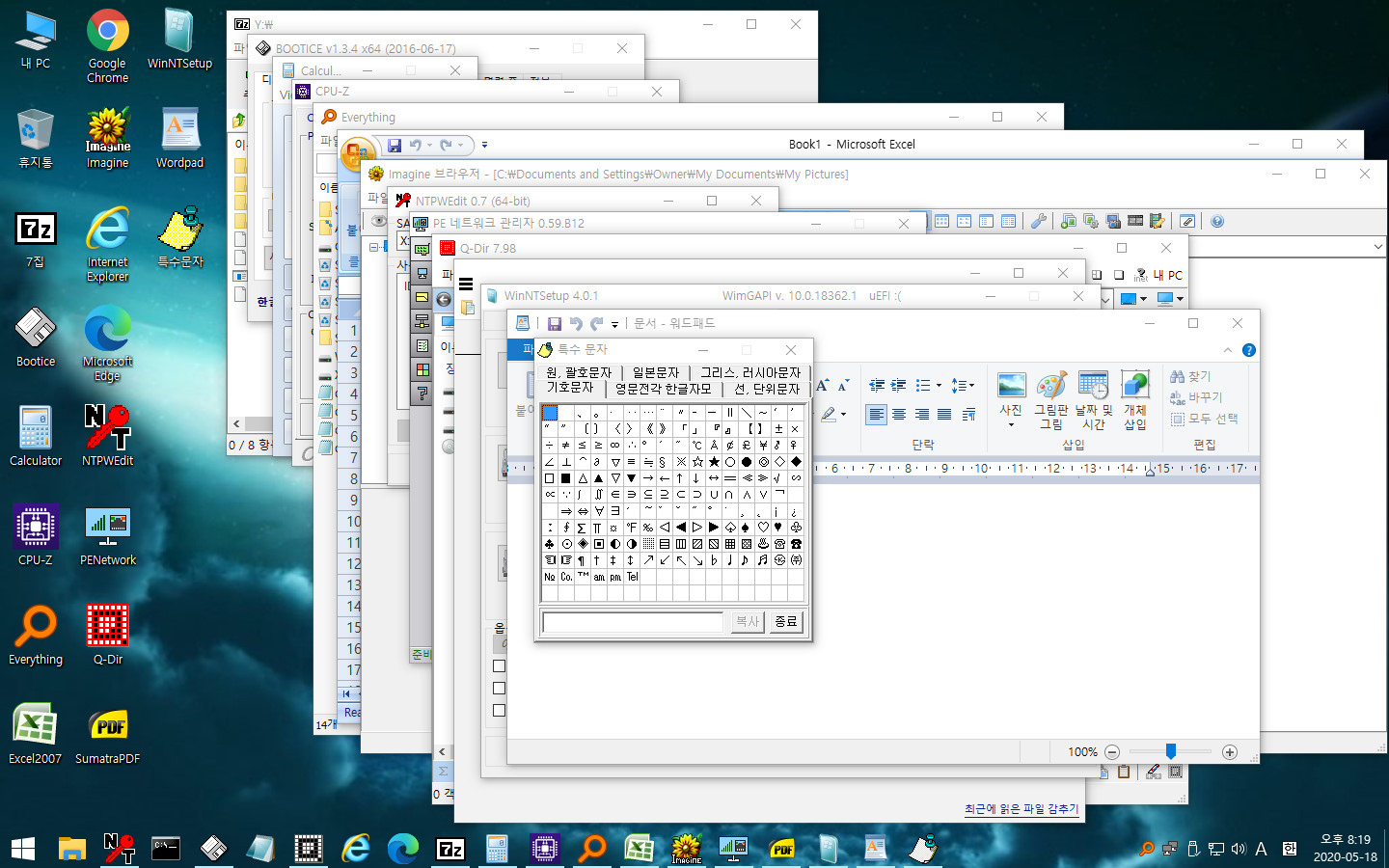Image resolution: width=1389 pixels, height=868 pixels.
Task: Click zoom in plus button in WordPad
Action: pos(1229,752)
